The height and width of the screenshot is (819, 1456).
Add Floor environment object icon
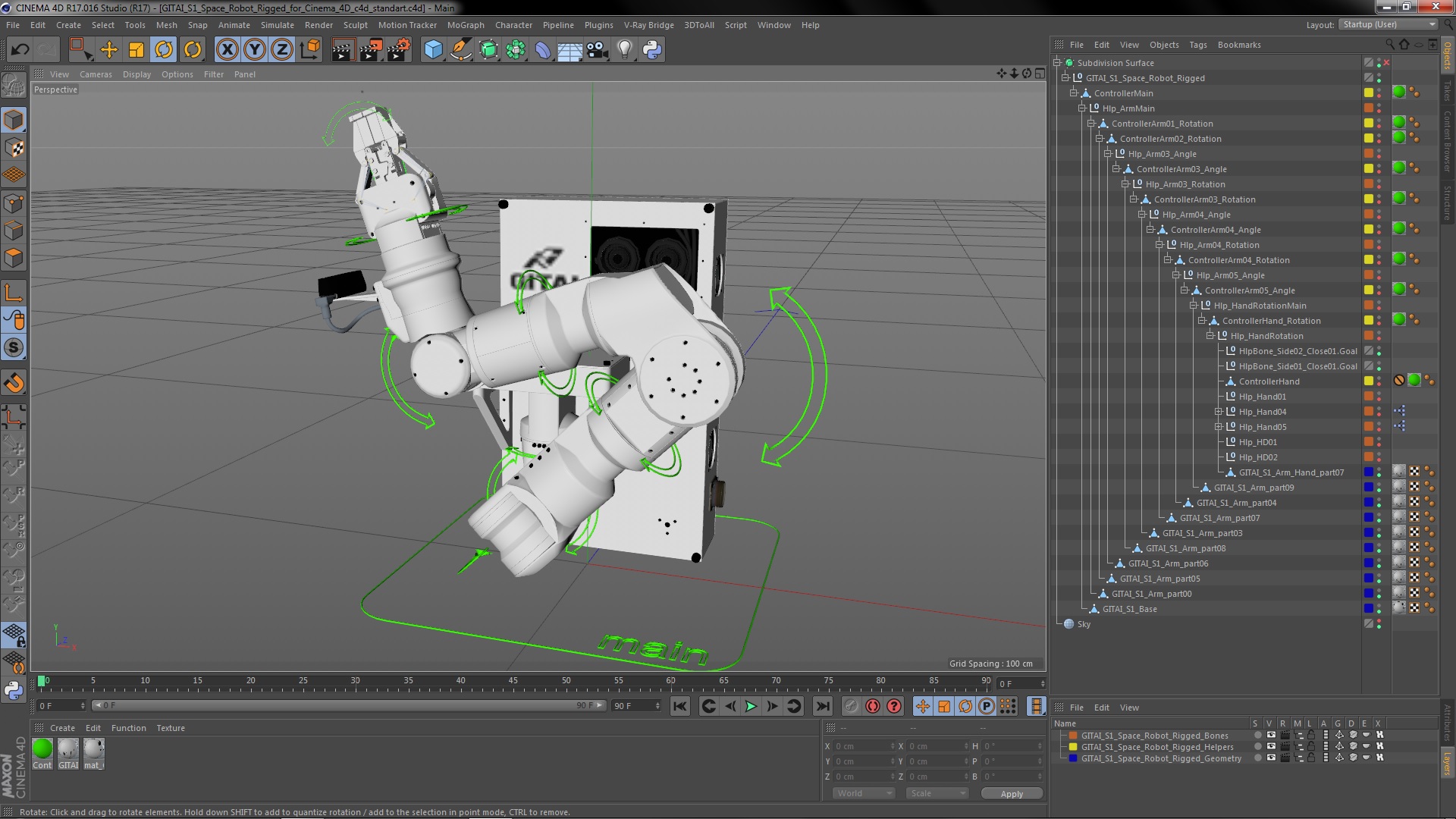570,50
